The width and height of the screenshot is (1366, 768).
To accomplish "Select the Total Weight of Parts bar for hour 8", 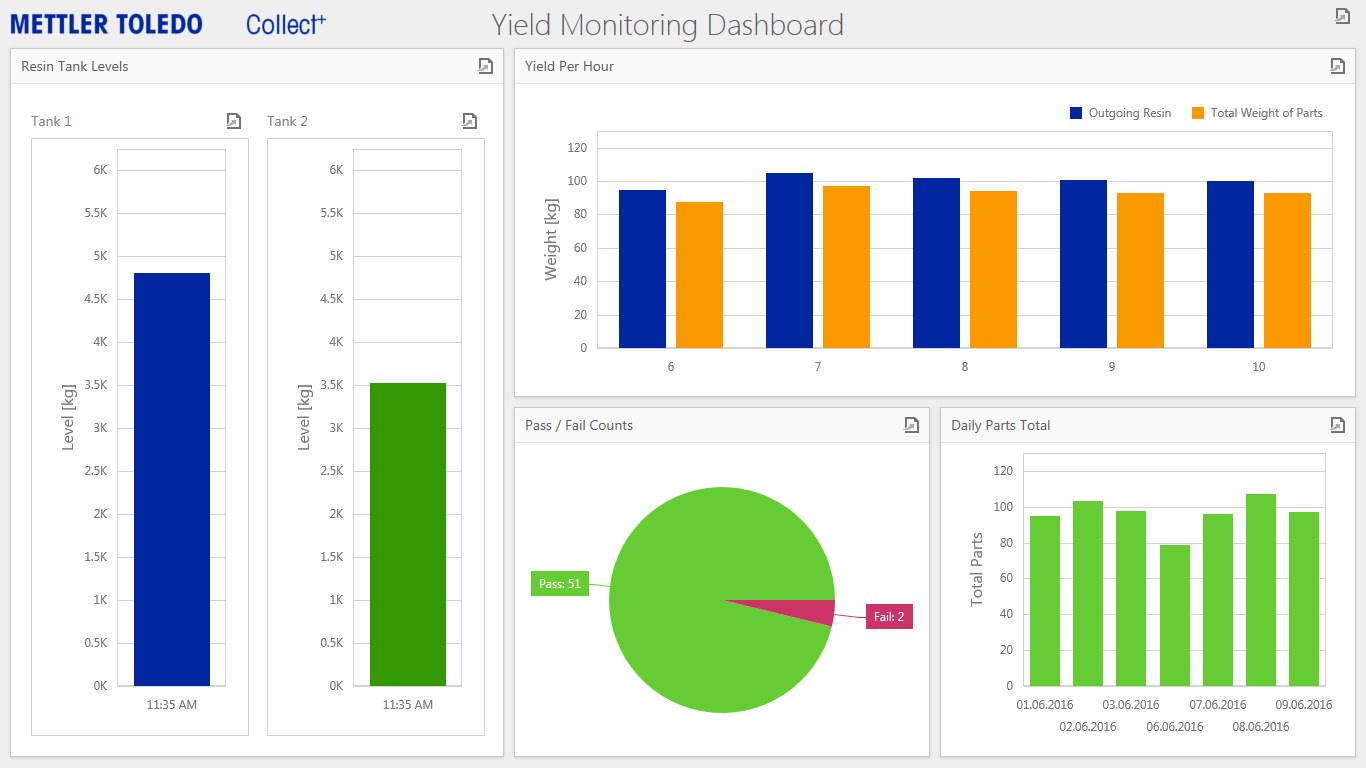I will coord(993,269).
